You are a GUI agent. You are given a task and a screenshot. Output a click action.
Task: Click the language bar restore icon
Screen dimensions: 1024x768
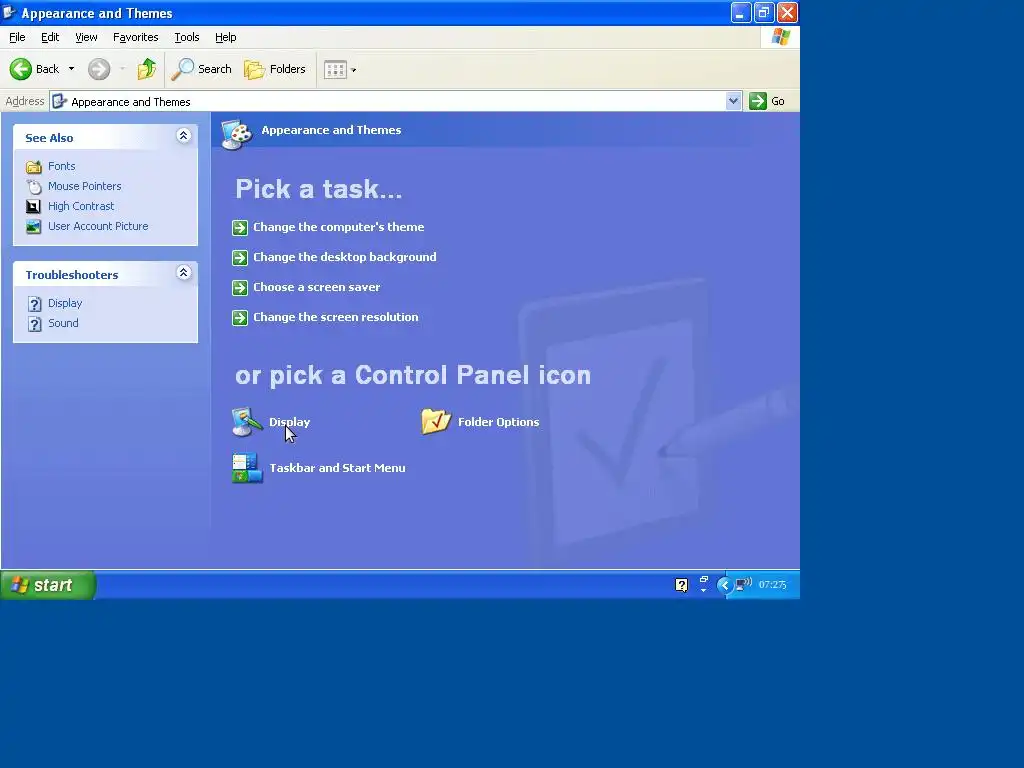pyautogui.click(x=704, y=579)
